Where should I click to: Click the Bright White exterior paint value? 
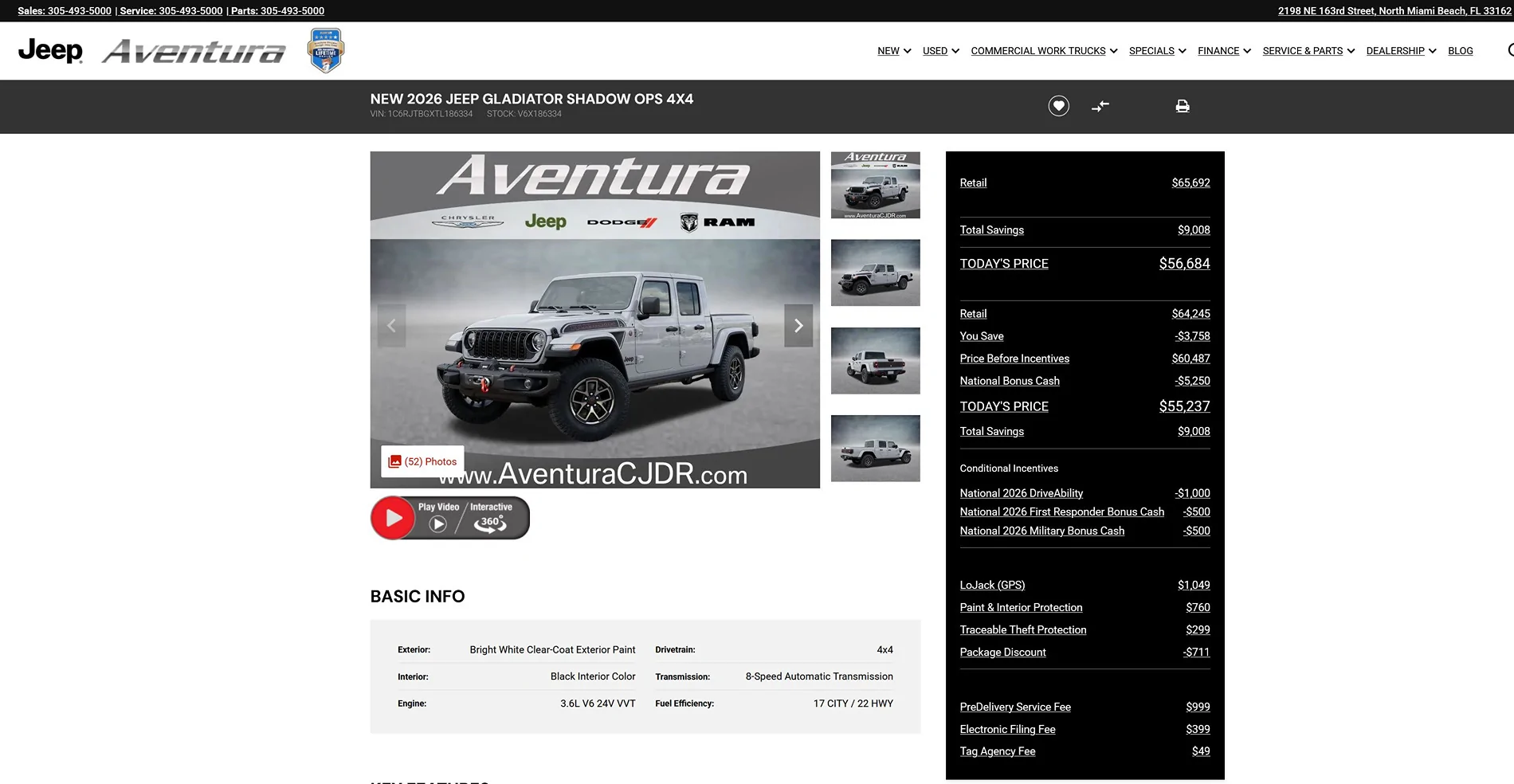click(552, 650)
